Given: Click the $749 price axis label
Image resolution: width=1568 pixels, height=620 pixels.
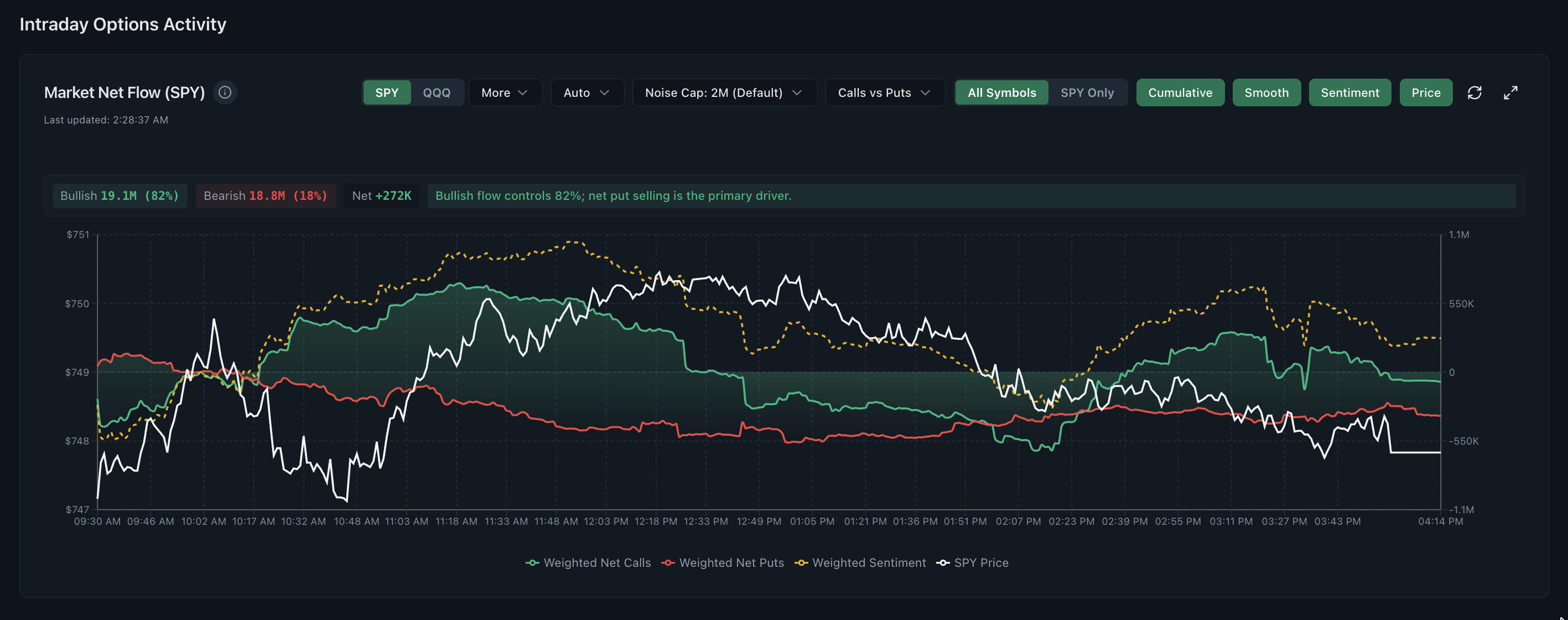Looking at the screenshot, I should pos(77,372).
